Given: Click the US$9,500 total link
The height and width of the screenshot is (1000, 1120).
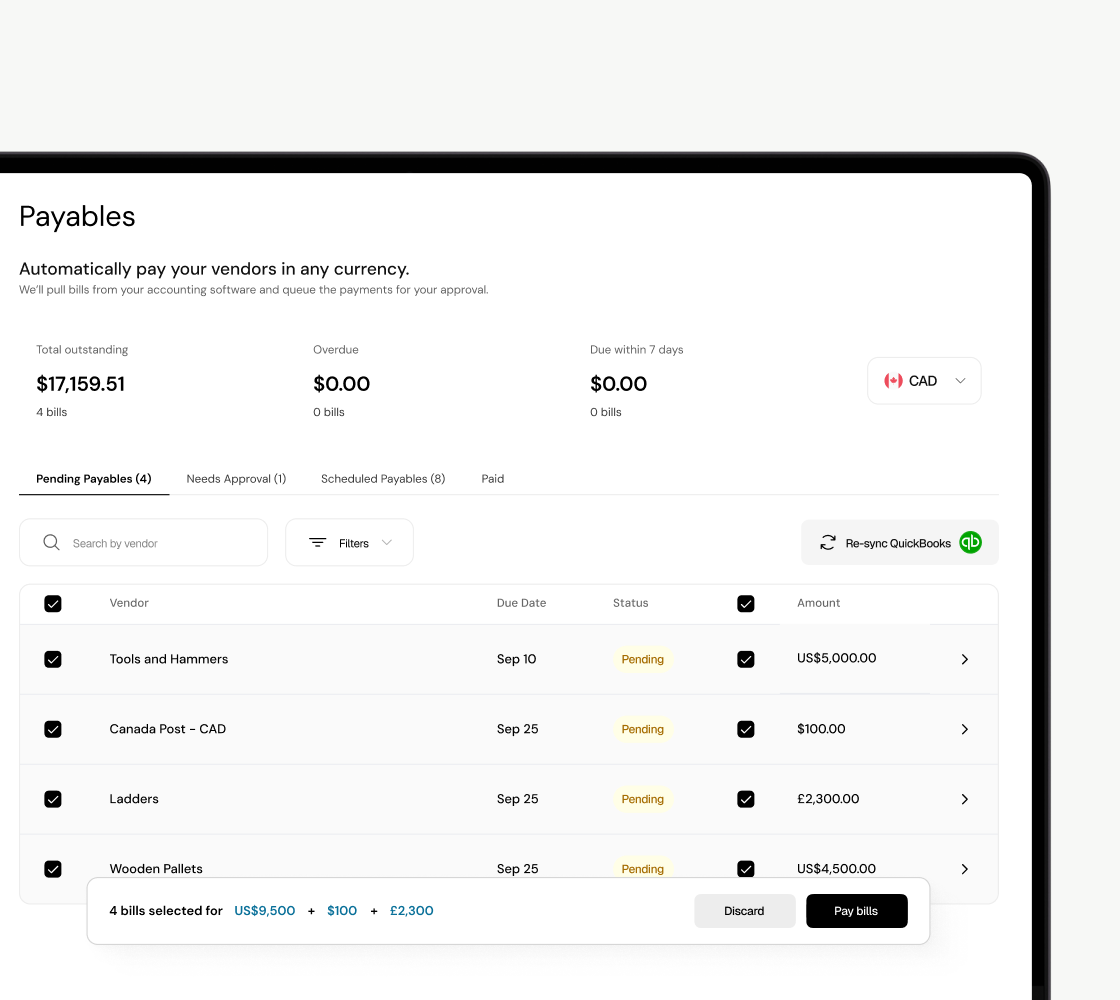Looking at the screenshot, I should (x=264, y=911).
